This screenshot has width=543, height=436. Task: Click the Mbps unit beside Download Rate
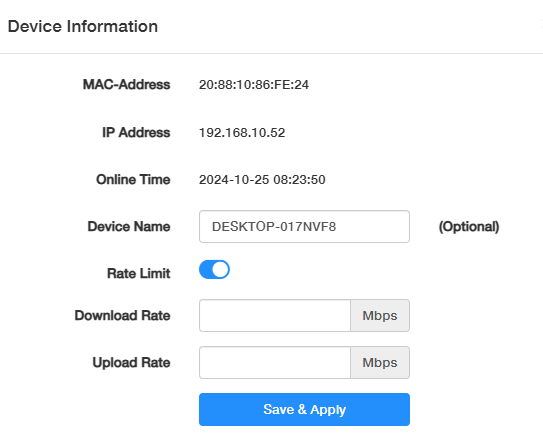click(x=380, y=315)
